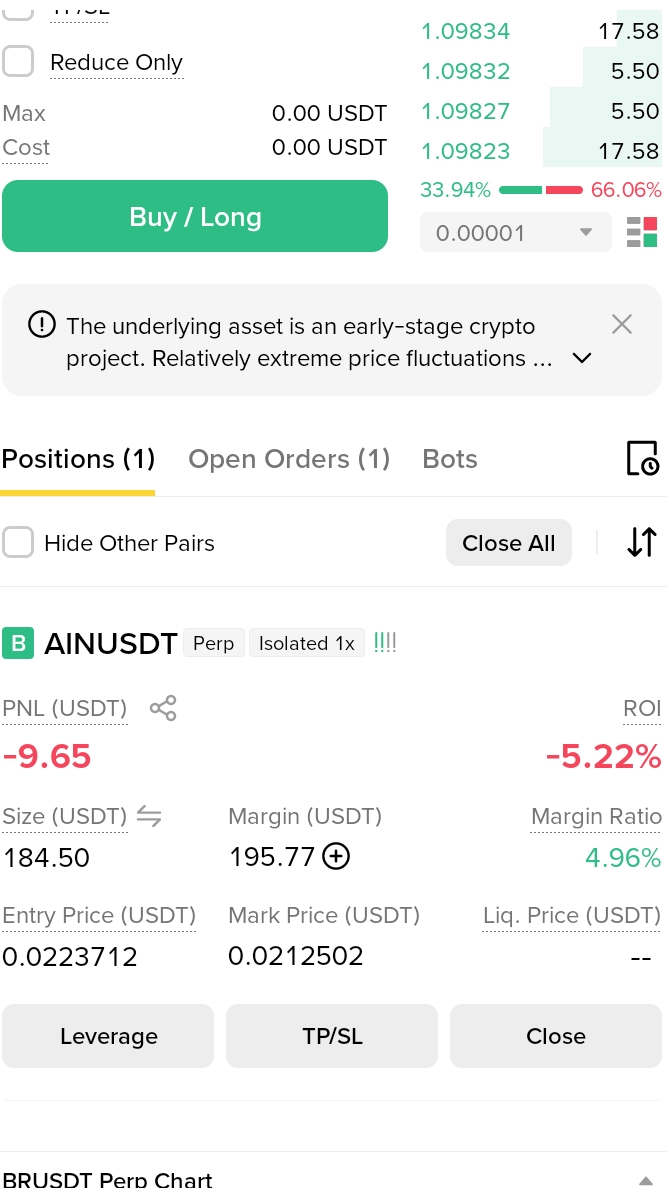Click the green ADL indicator bars
The image size is (667, 1188).
coord(385,643)
